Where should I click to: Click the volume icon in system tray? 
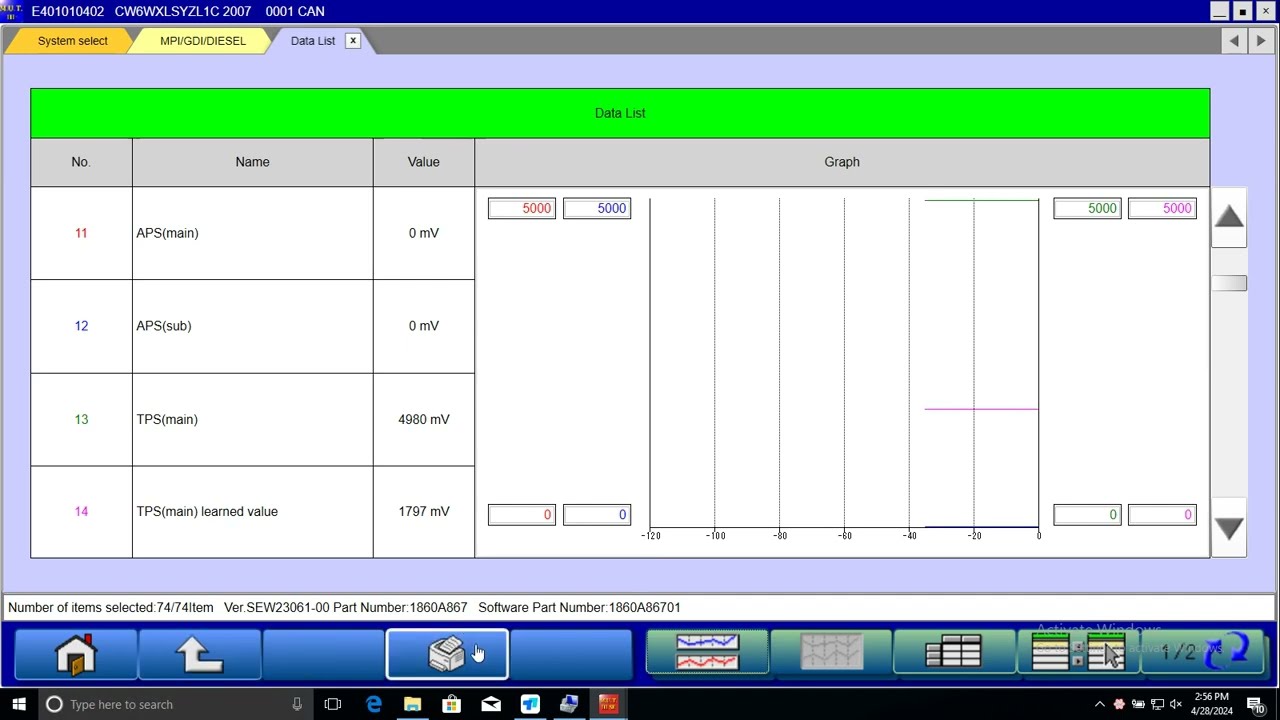(x=1176, y=704)
